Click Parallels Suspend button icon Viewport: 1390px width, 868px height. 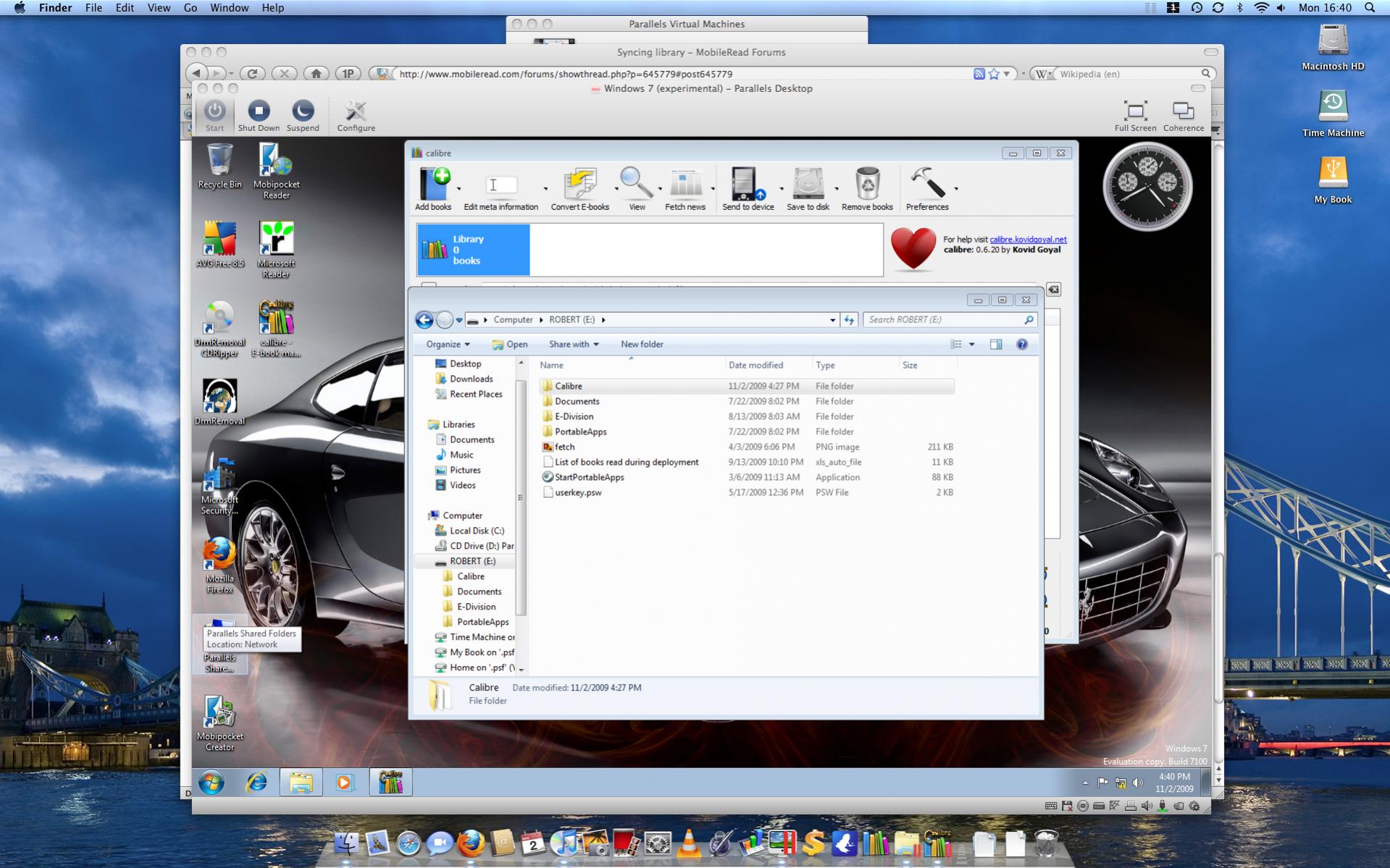(x=302, y=111)
